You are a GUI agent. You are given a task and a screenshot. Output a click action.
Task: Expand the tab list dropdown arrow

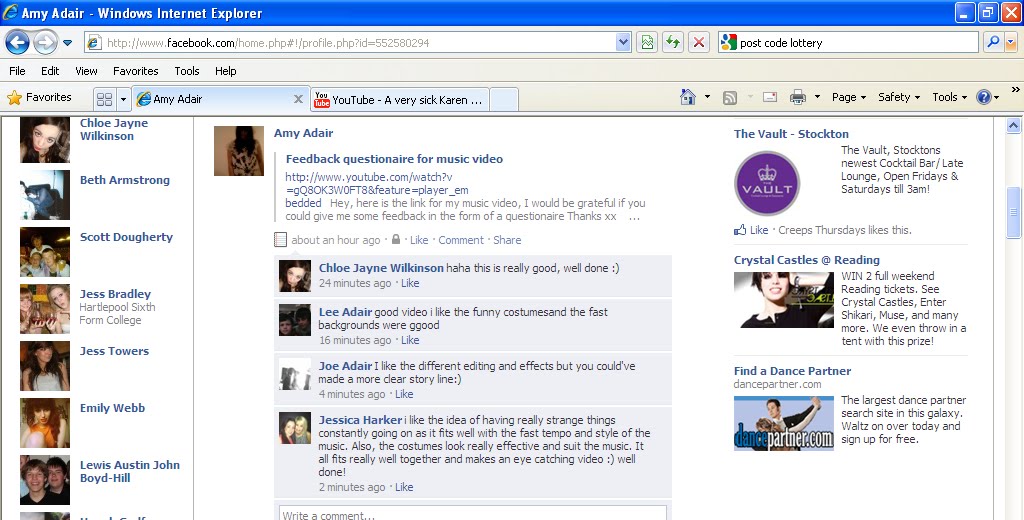(123, 99)
